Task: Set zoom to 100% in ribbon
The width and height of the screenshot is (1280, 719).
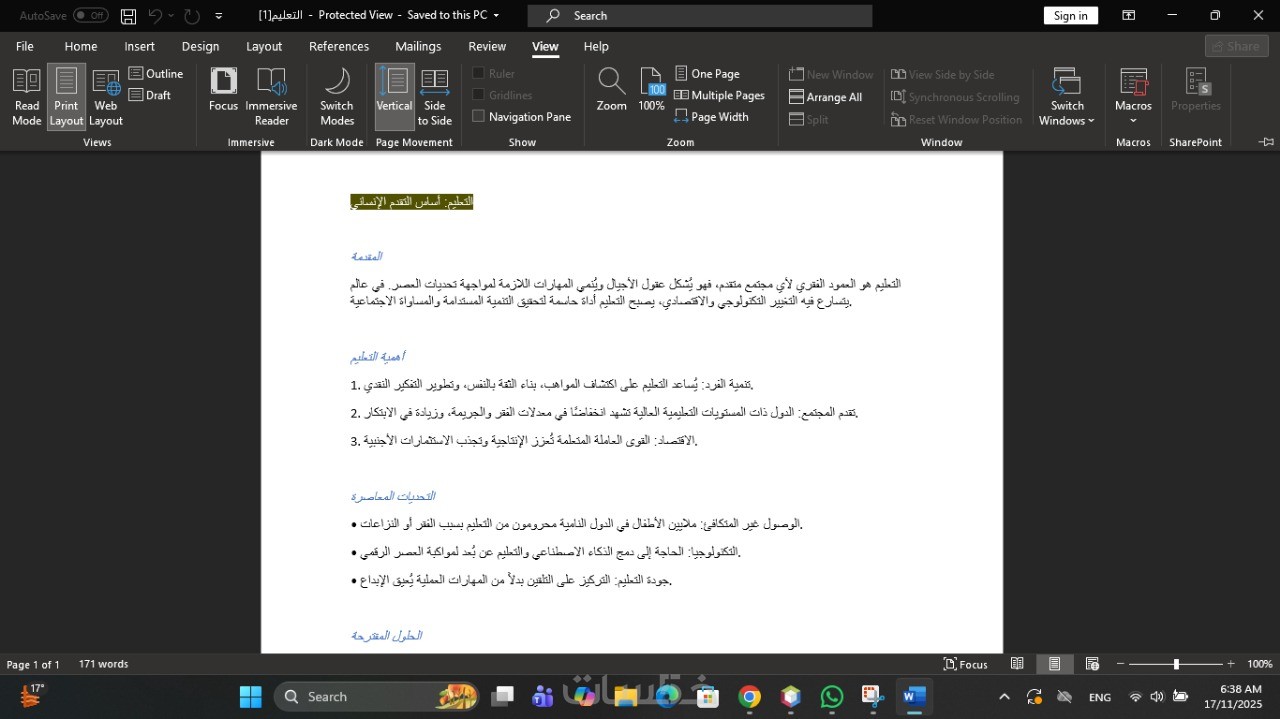Action: (651, 90)
